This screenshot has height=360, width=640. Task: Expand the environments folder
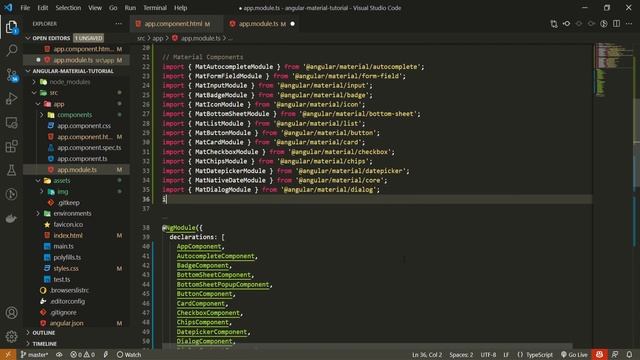72,213
